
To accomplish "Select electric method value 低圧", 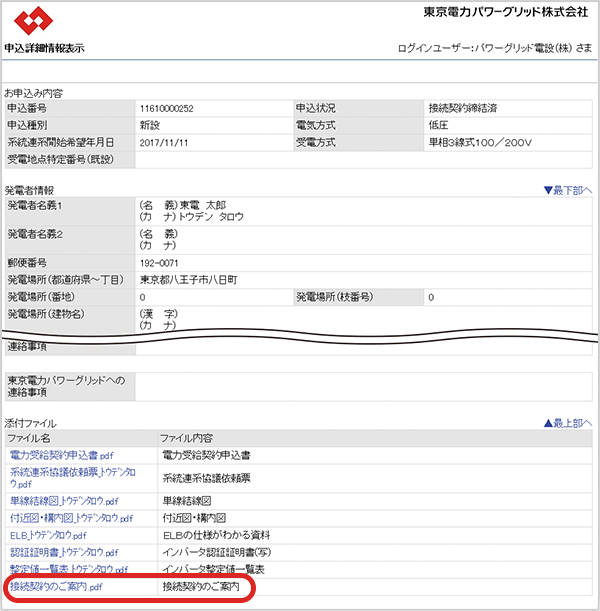I will pyautogui.click(x=438, y=125).
